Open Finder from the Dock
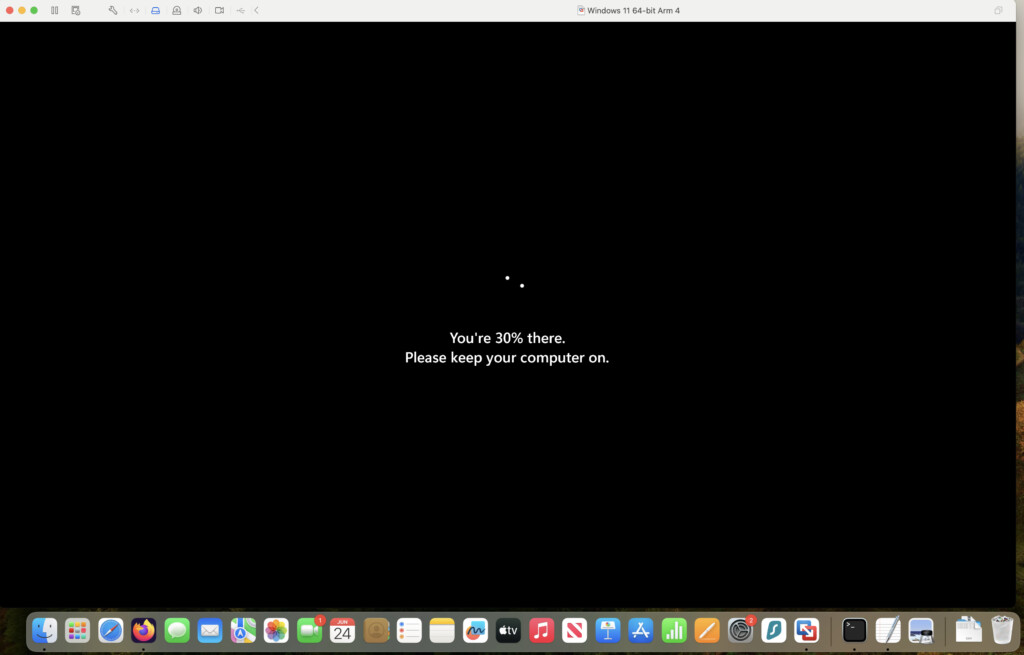The image size is (1024, 655). (x=44, y=630)
